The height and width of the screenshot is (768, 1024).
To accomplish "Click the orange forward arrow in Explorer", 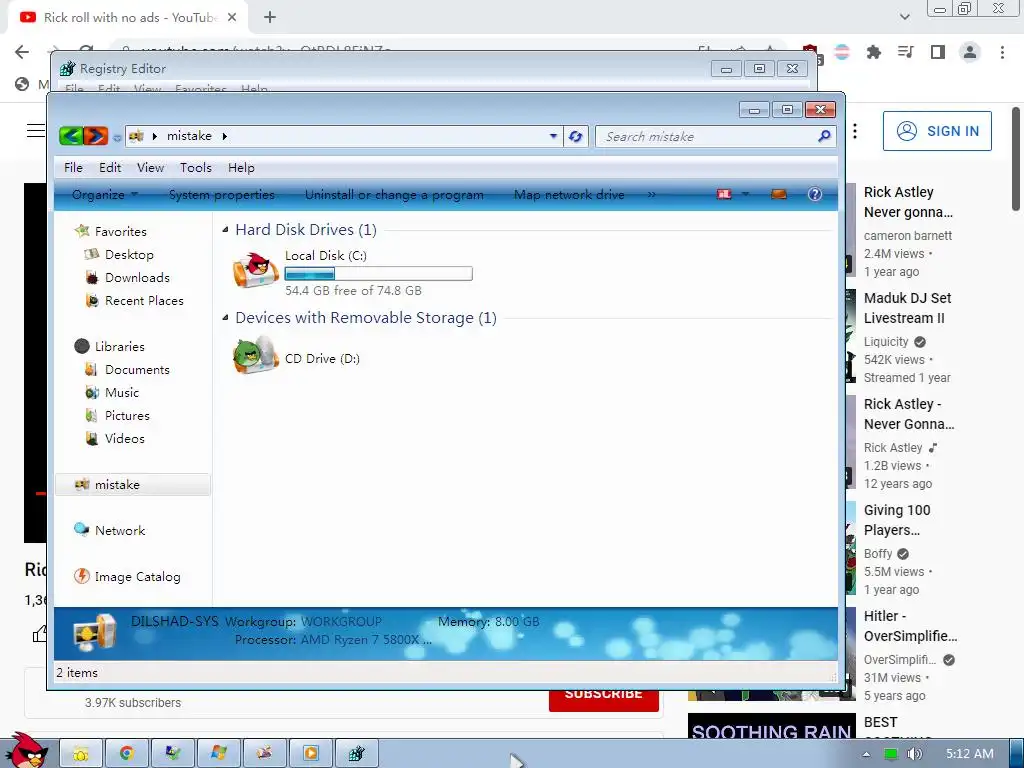I will (x=95, y=136).
